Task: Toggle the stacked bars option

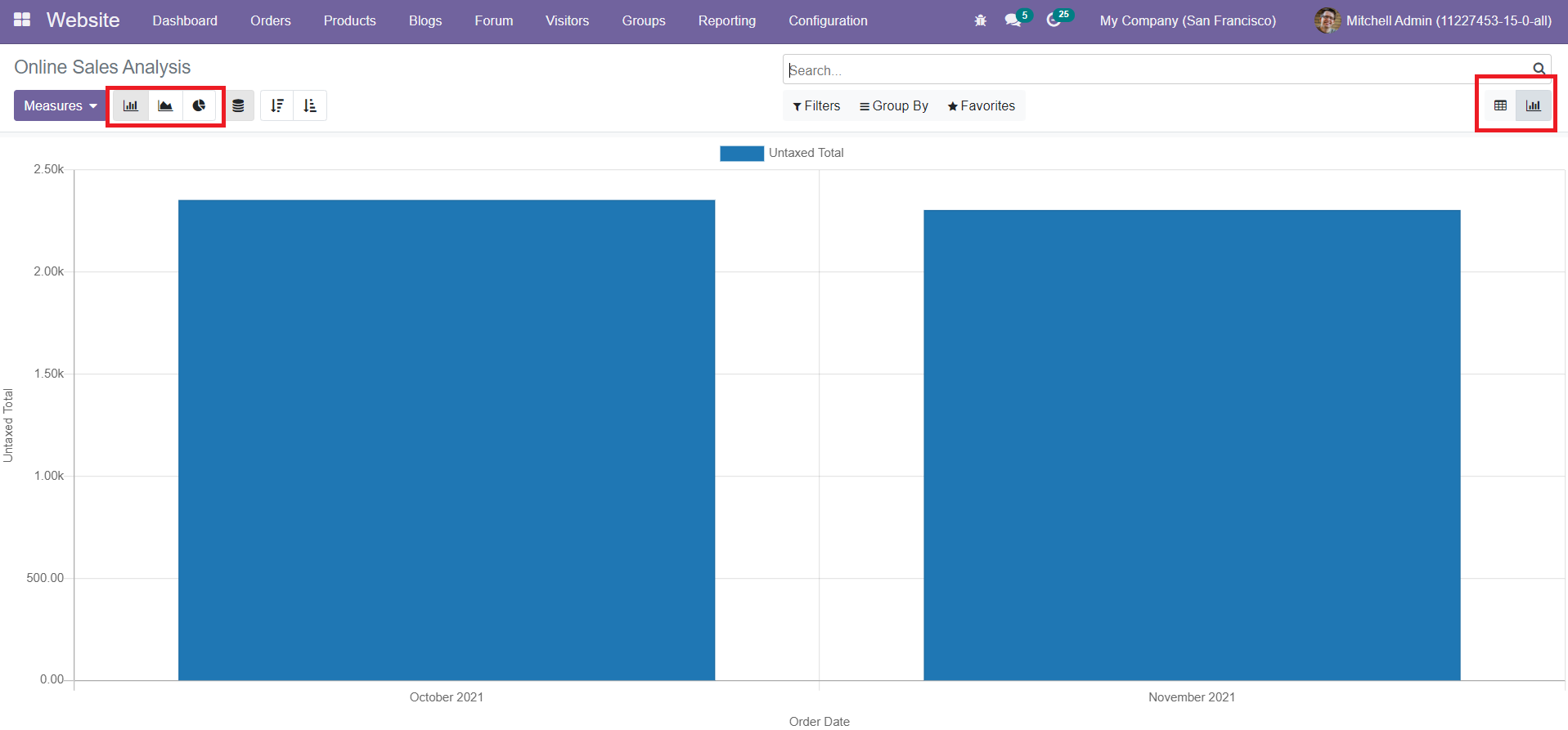Action: [238, 105]
